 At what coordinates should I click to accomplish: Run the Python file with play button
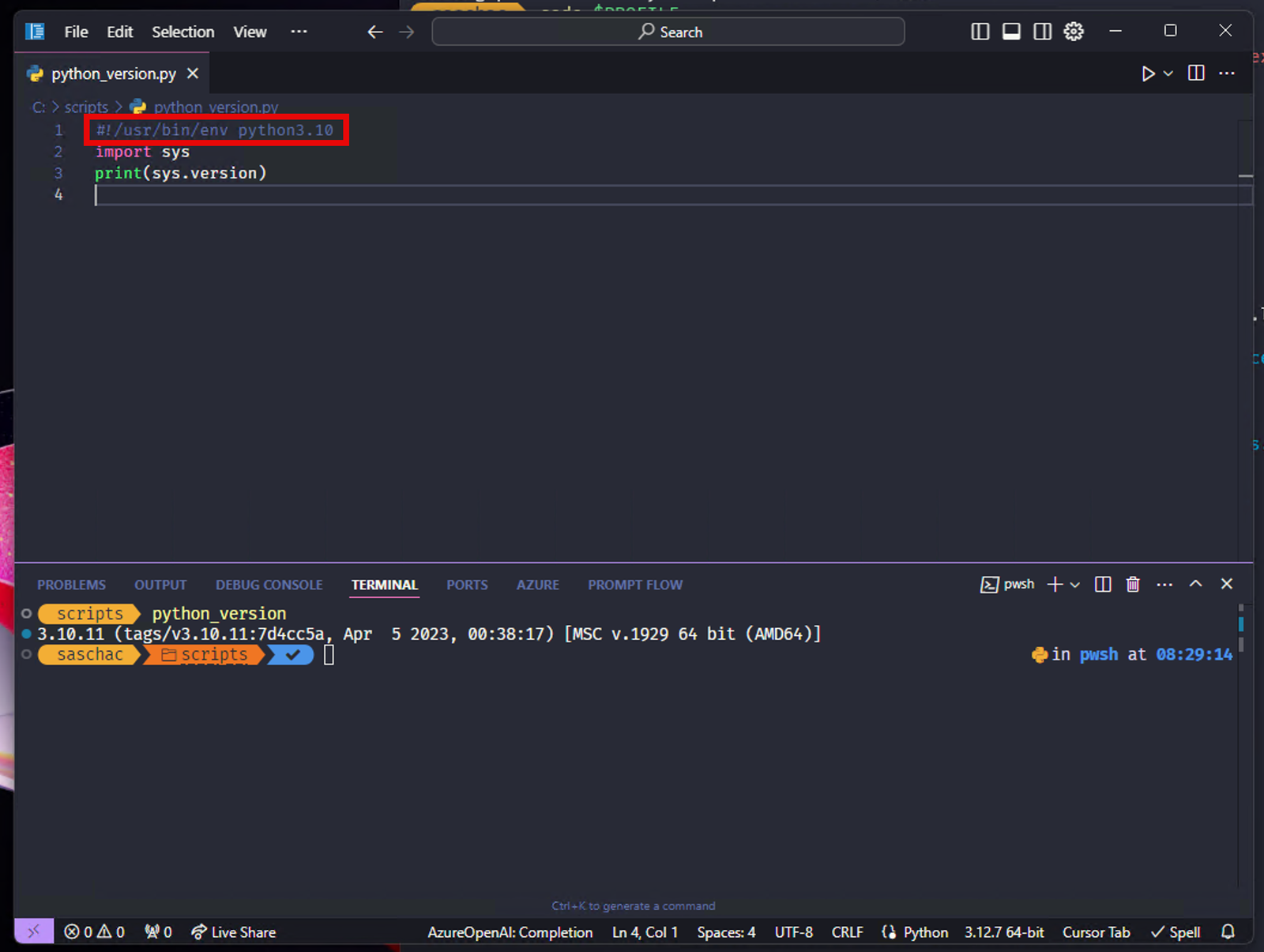[x=1148, y=73]
